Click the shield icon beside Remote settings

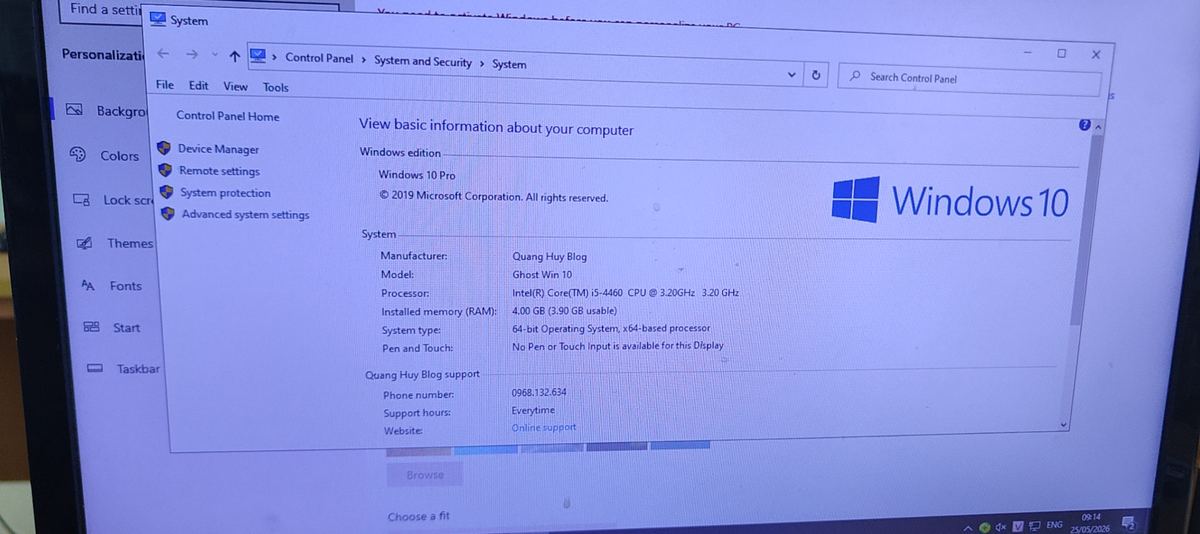click(x=166, y=170)
